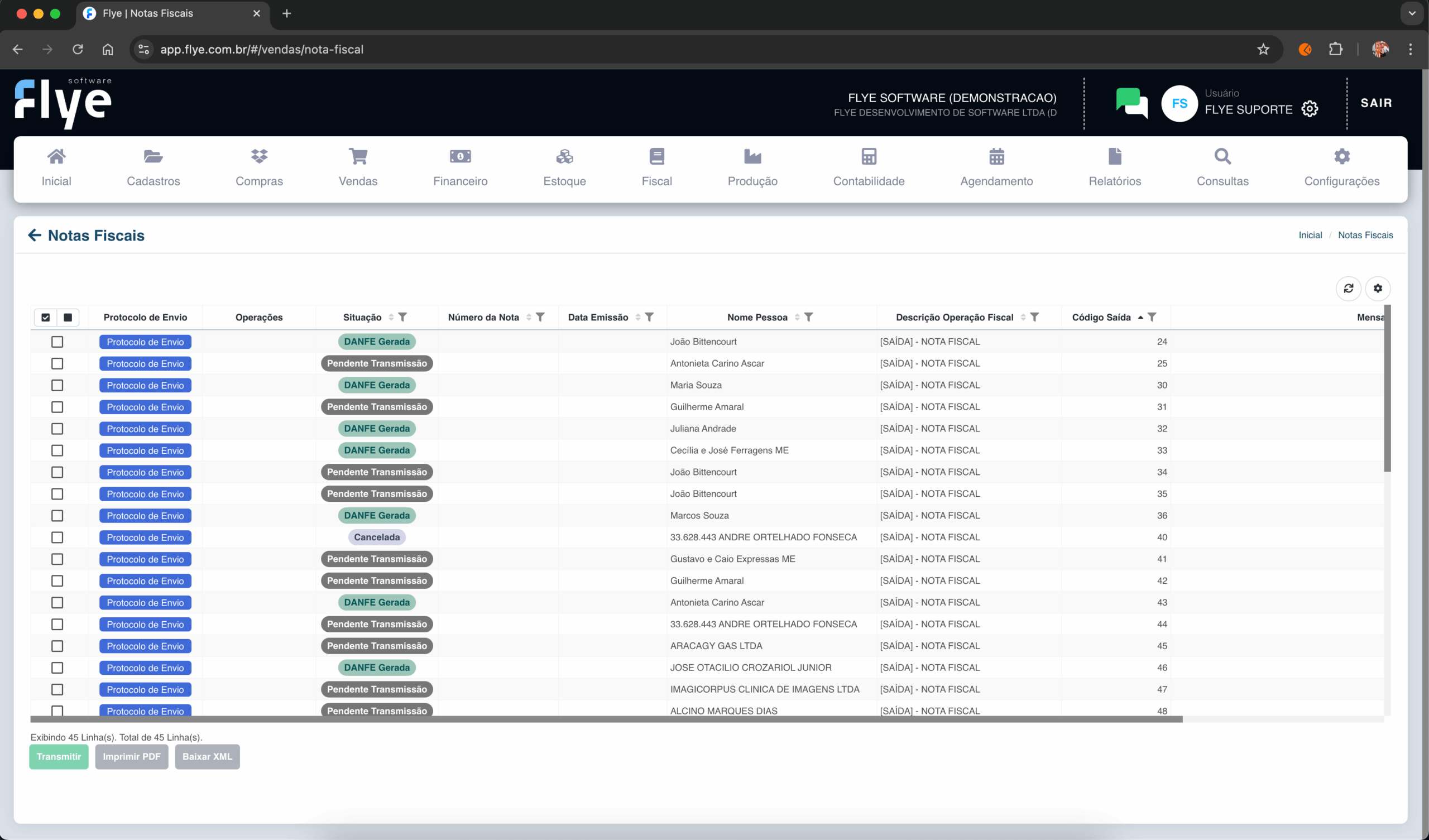Screen dimensions: 1429x840
Task: Check the select-all header checkbox
Action: pos(46,318)
